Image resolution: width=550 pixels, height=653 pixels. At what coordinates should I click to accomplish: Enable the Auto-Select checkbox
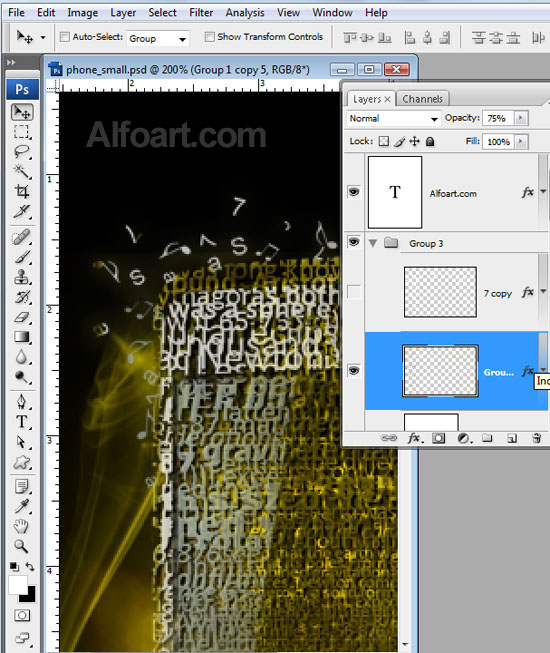tap(65, 37)
